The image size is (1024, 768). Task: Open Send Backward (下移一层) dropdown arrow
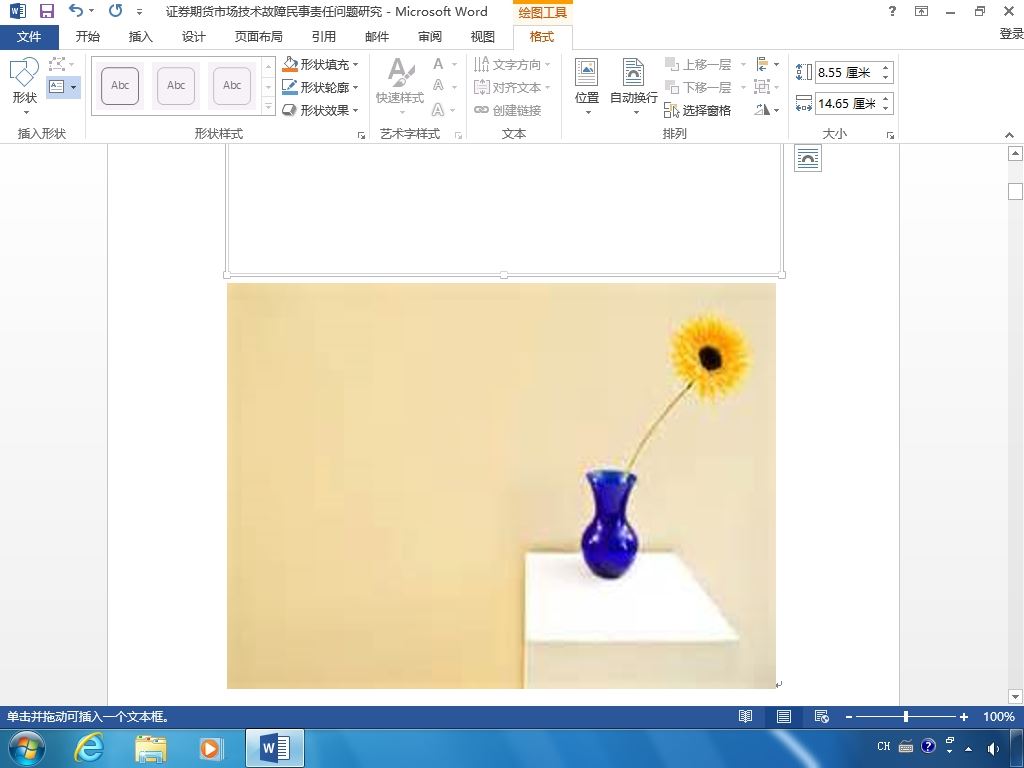pos(743,87)
